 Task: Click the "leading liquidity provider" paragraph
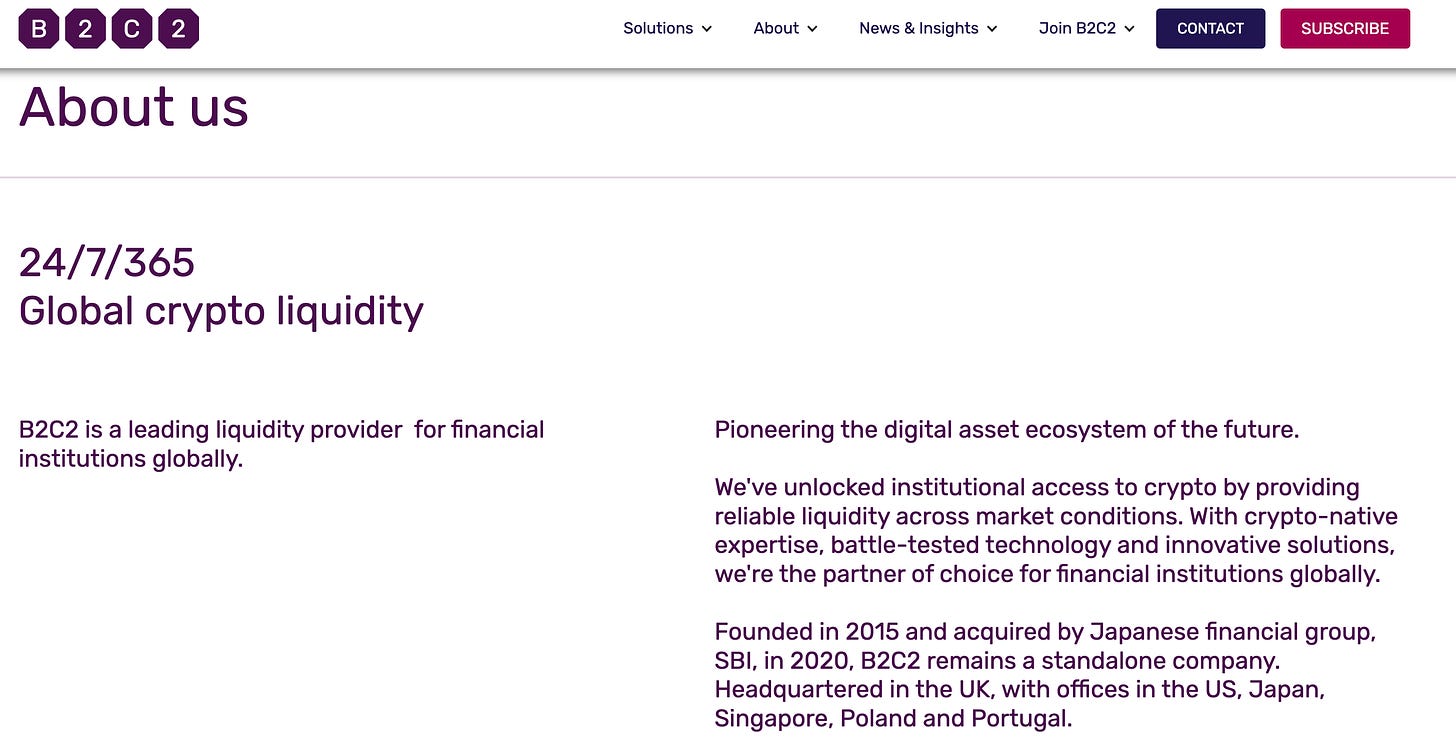[x=282, y=444]
